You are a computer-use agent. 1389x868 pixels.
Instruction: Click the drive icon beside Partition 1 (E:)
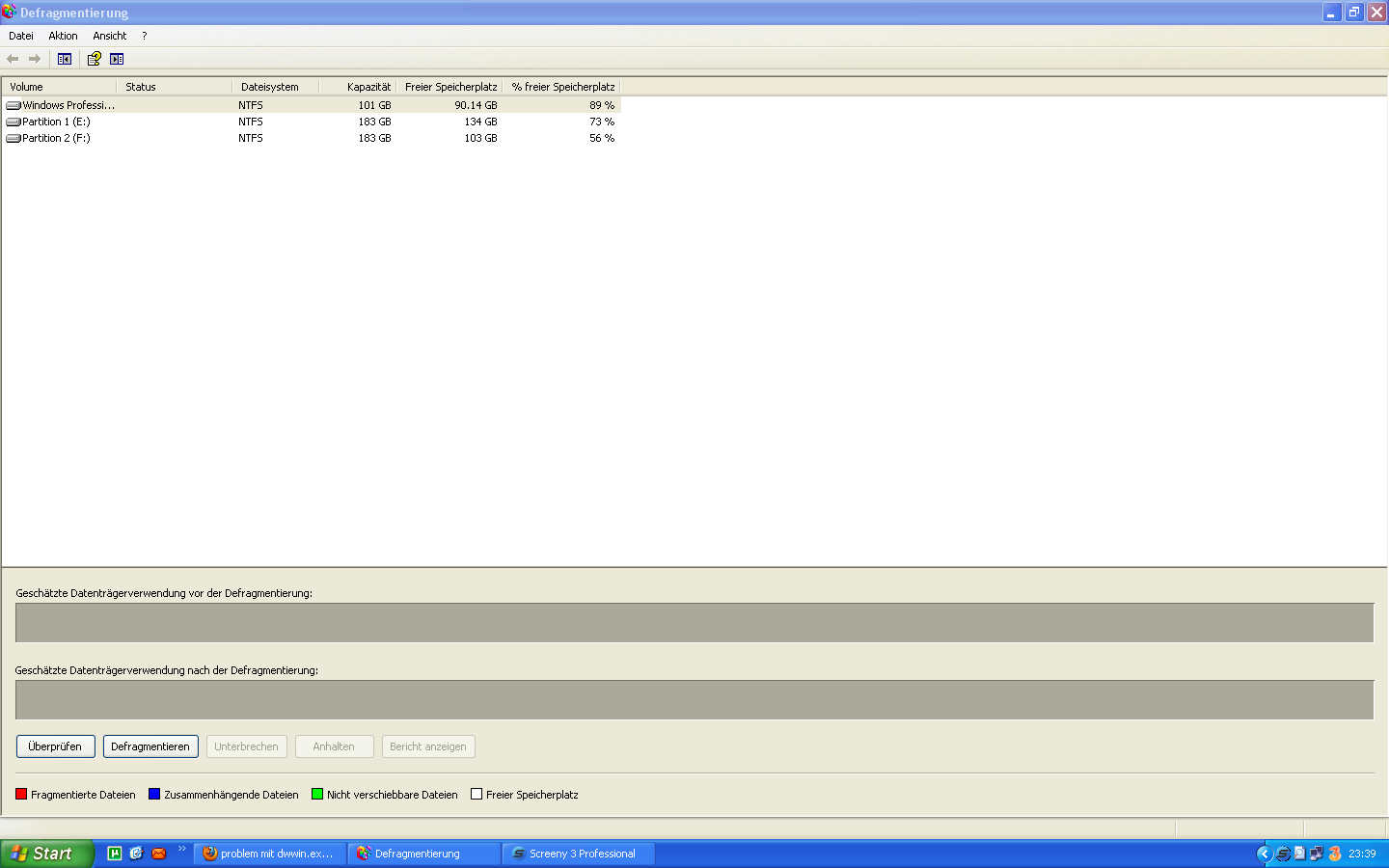(x=14, y=122)
